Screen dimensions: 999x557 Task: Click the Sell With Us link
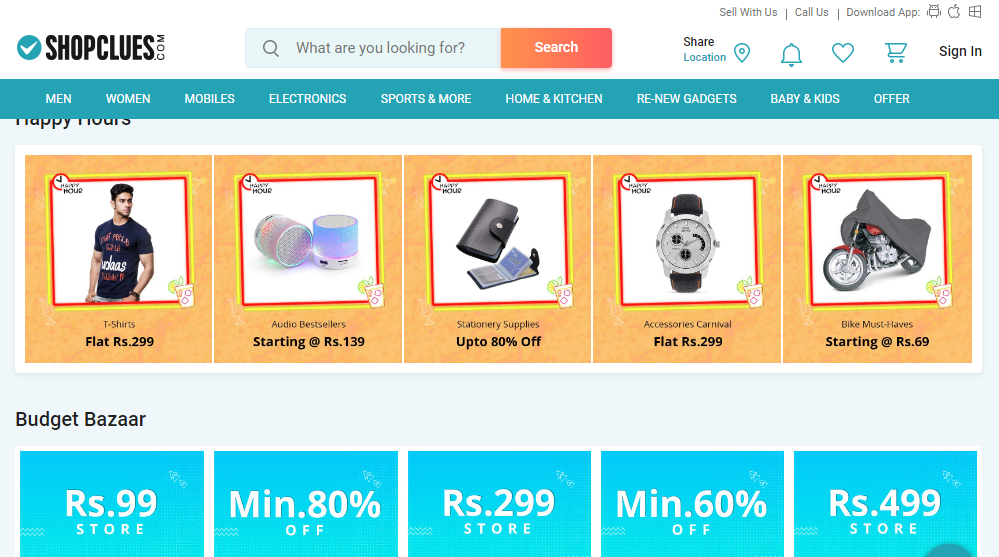tap(748, 13)
